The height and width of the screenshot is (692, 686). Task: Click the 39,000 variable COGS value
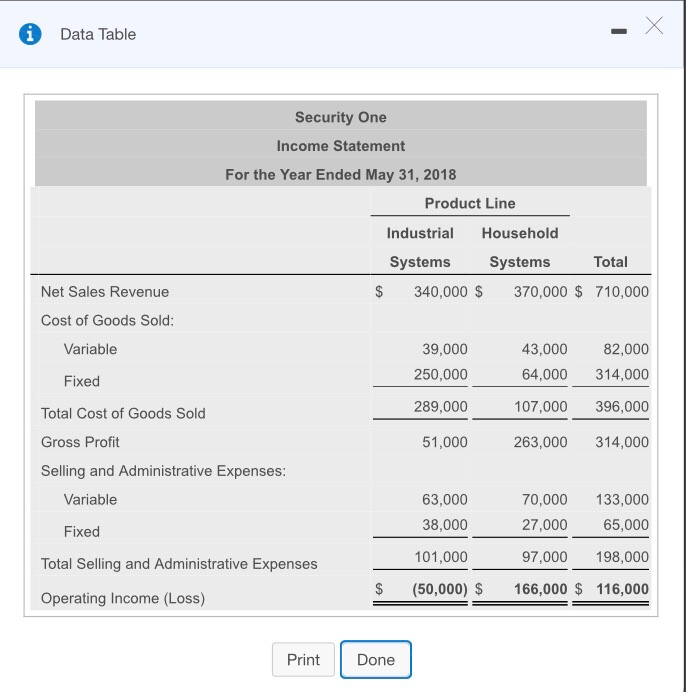point(445,349)
